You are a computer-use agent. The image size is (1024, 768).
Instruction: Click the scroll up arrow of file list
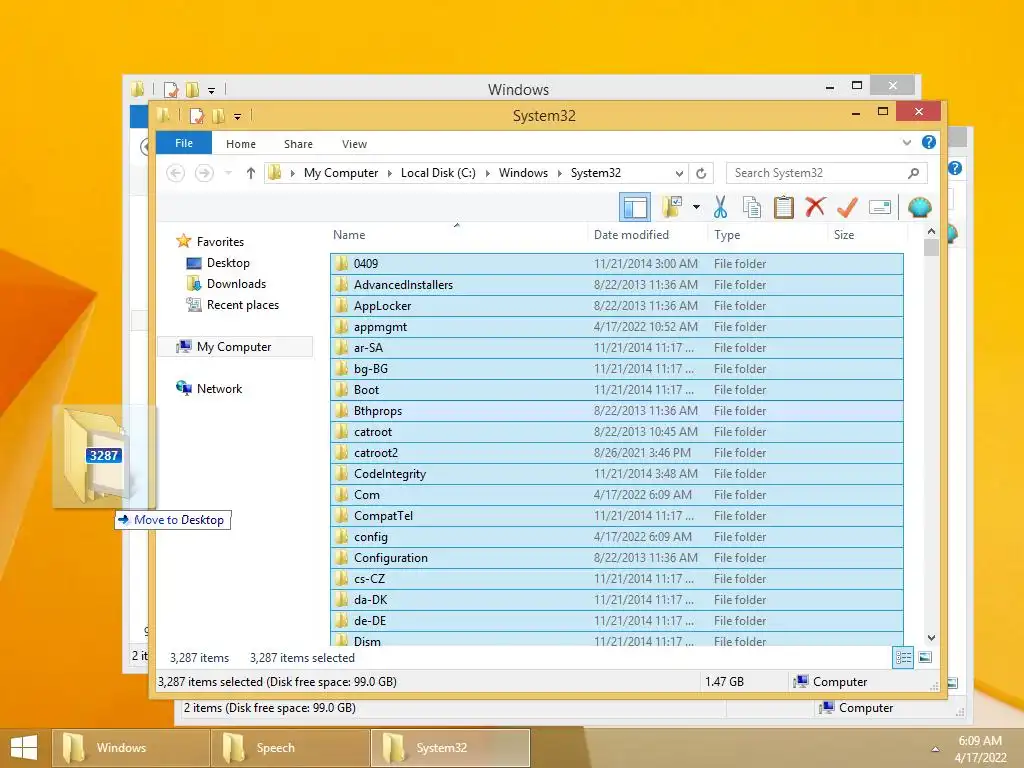[x=931, y=232]
